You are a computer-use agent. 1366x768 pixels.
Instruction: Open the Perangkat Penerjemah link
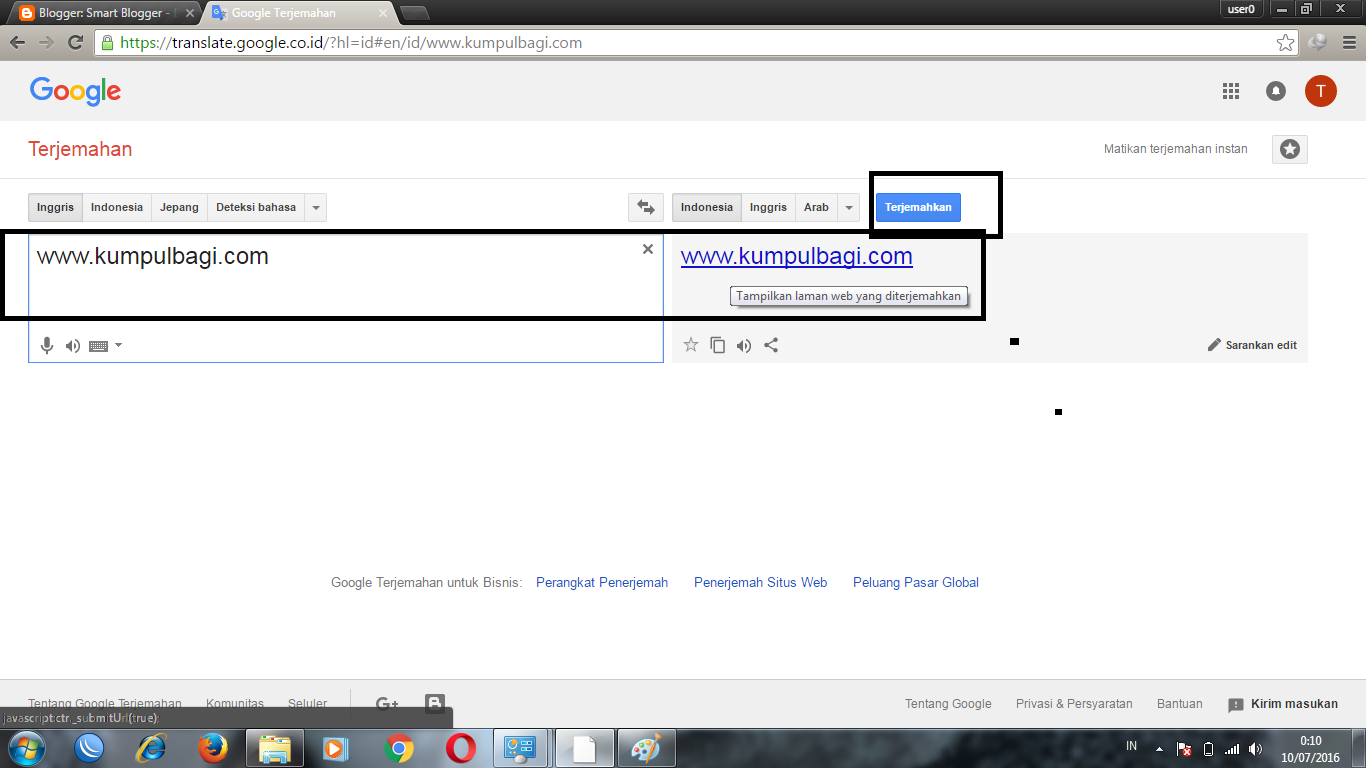point(602,582)
